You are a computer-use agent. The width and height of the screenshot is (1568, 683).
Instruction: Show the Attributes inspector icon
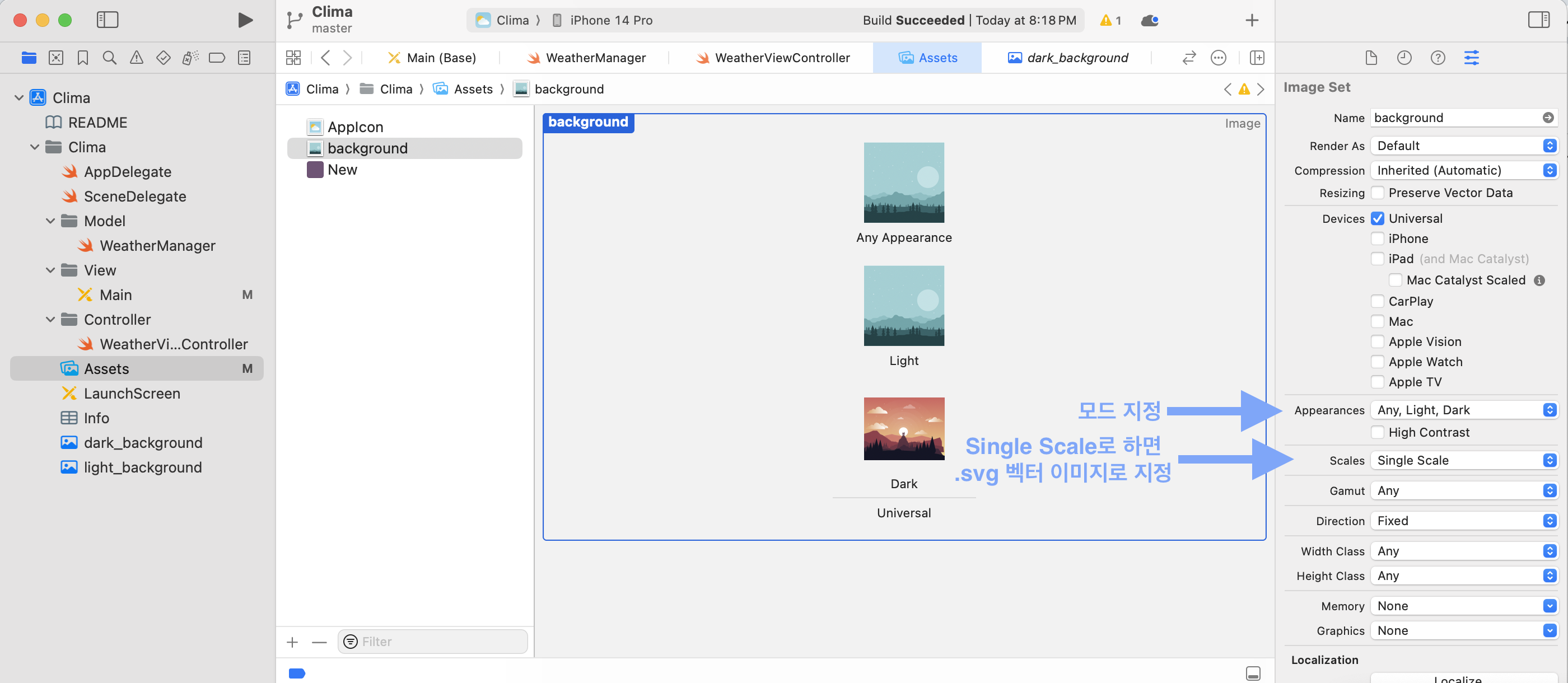(1471, 58)
